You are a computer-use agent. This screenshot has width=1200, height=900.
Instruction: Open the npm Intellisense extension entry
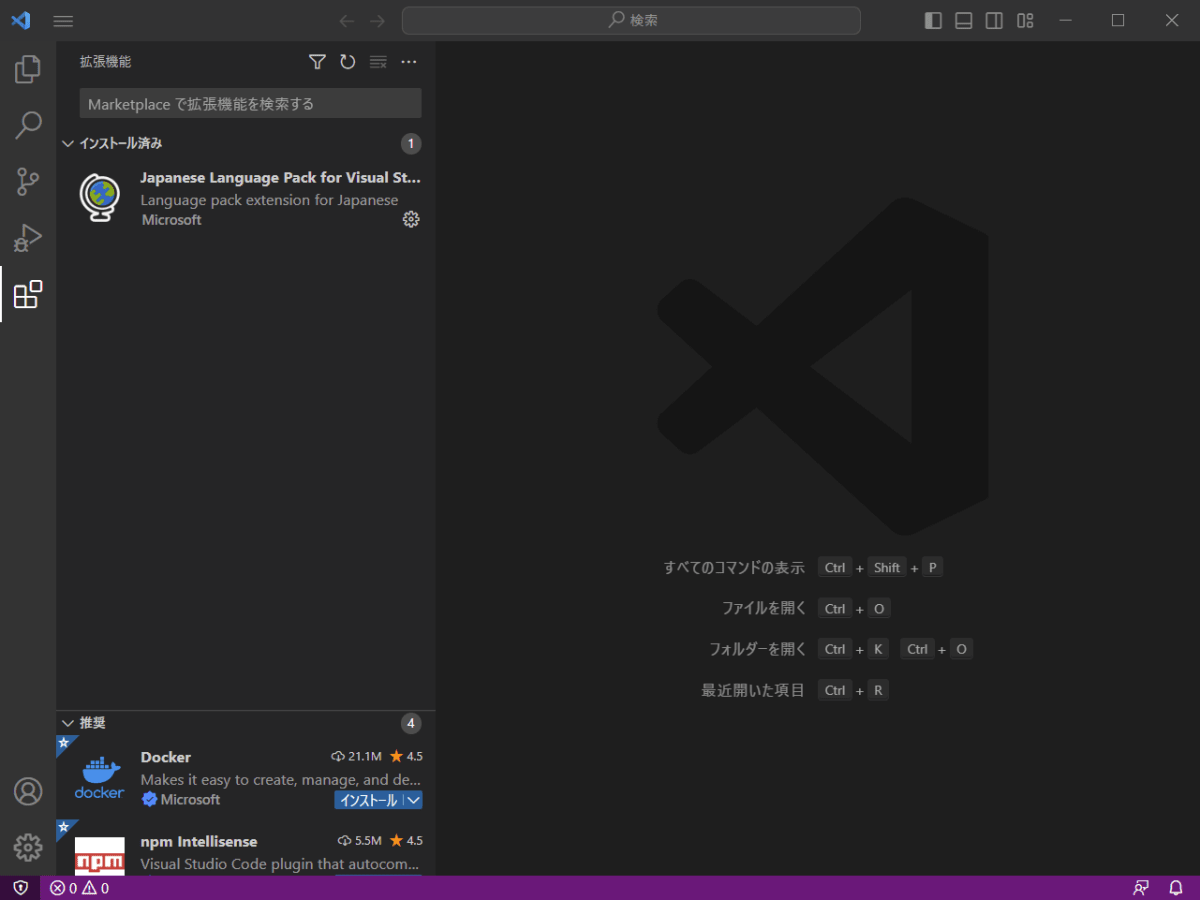click(x=246, y=849)
